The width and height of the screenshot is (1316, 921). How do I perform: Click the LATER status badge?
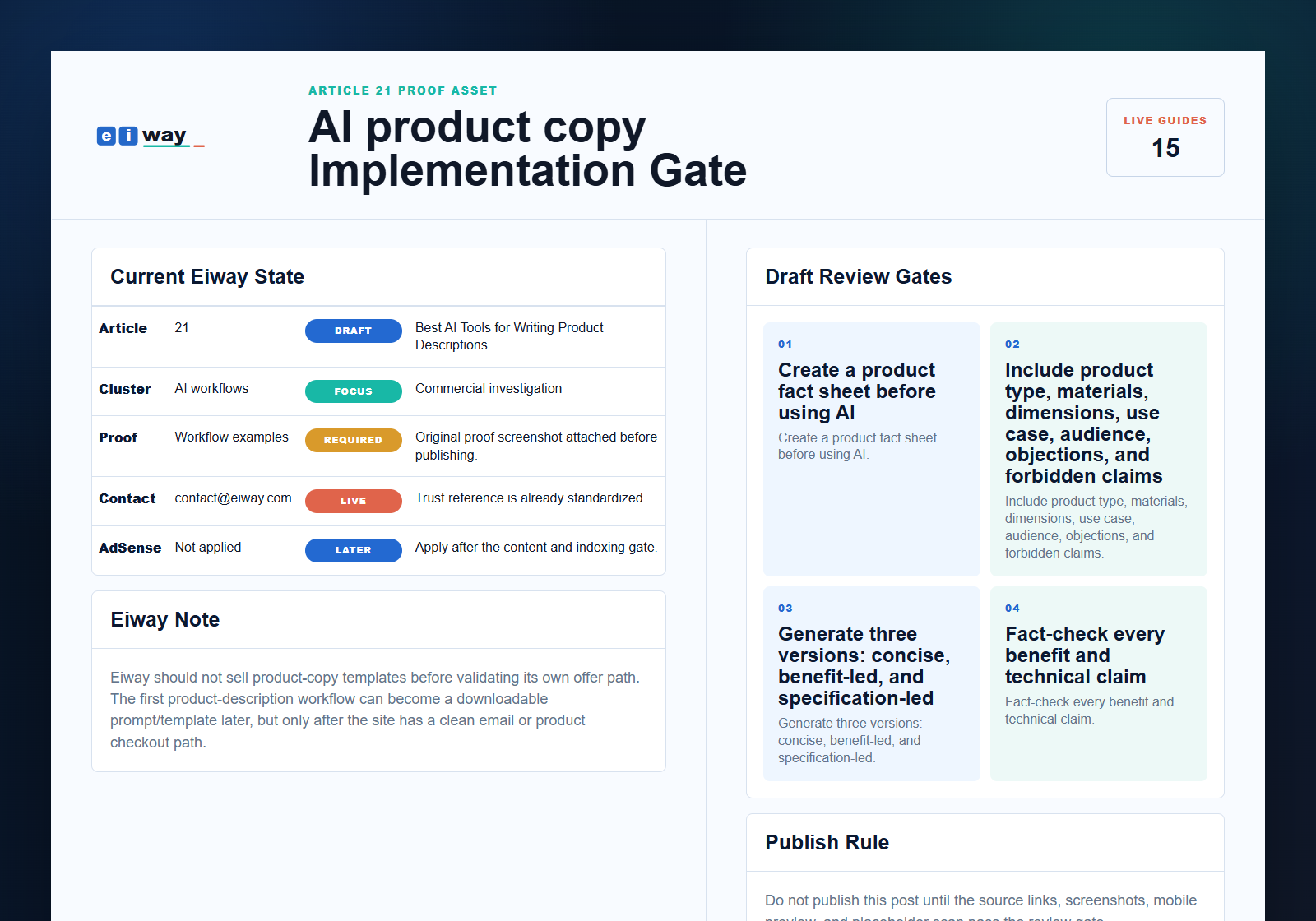point(353,550)
